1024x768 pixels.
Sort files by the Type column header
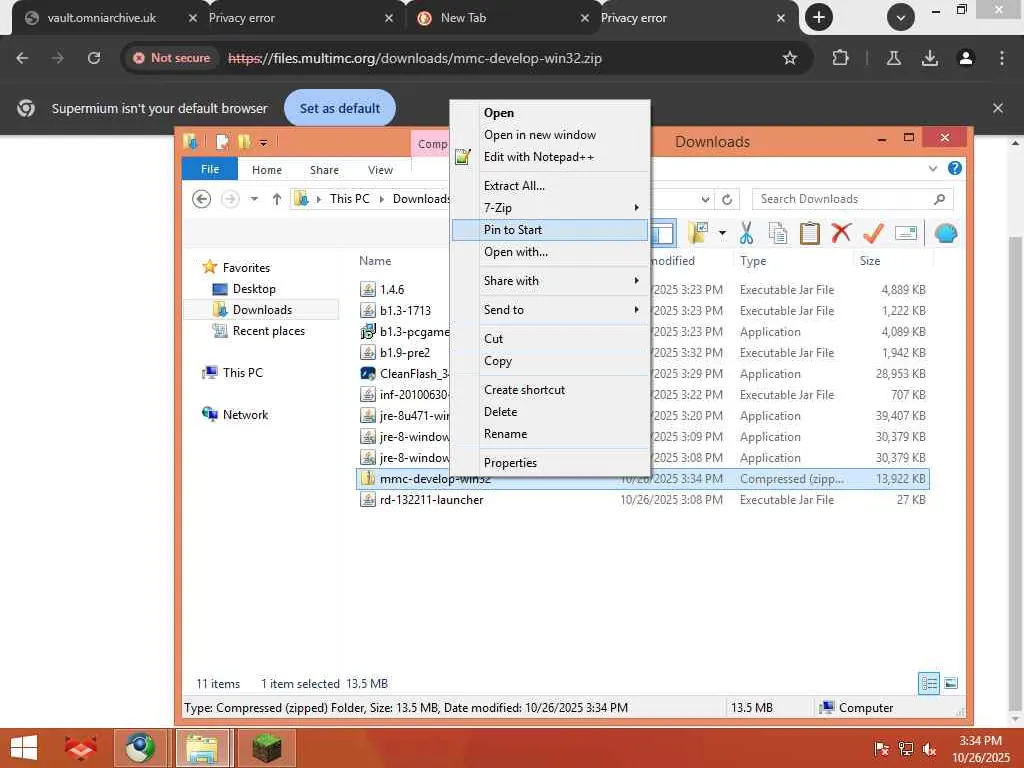pyautogui.click(x=752, y=261)
